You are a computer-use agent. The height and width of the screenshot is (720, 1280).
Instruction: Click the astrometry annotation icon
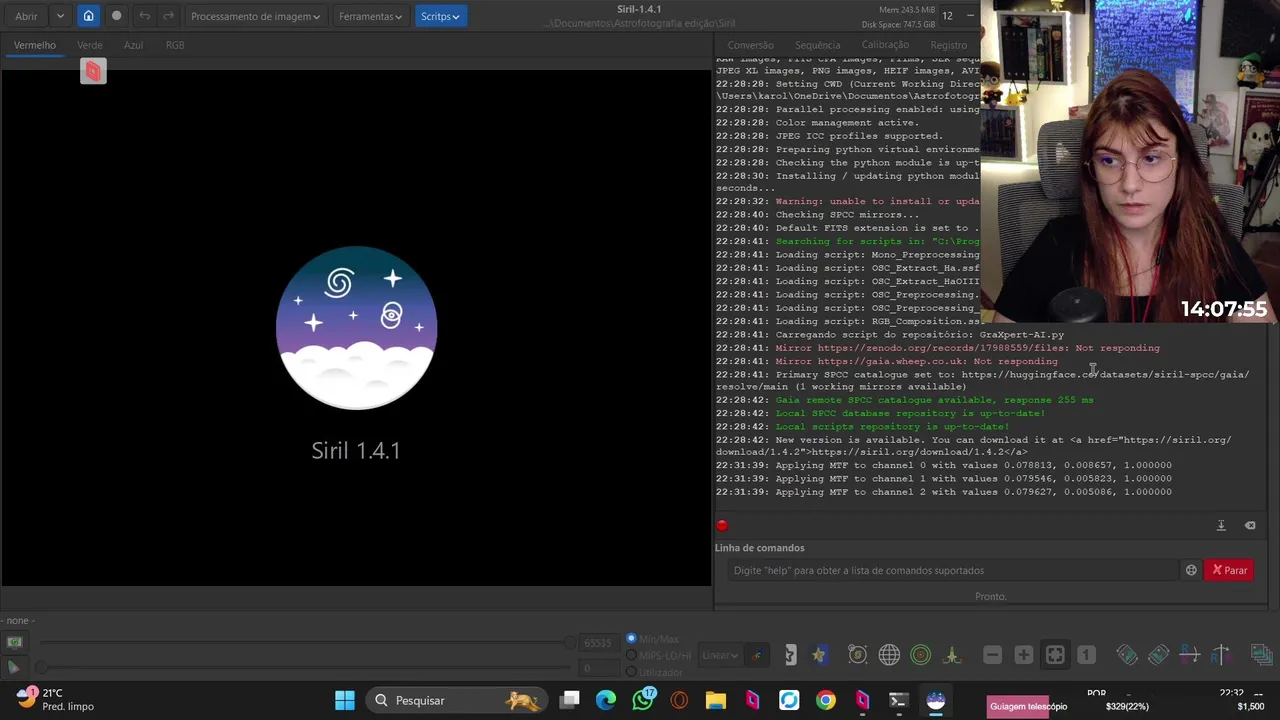coord(857,655)
